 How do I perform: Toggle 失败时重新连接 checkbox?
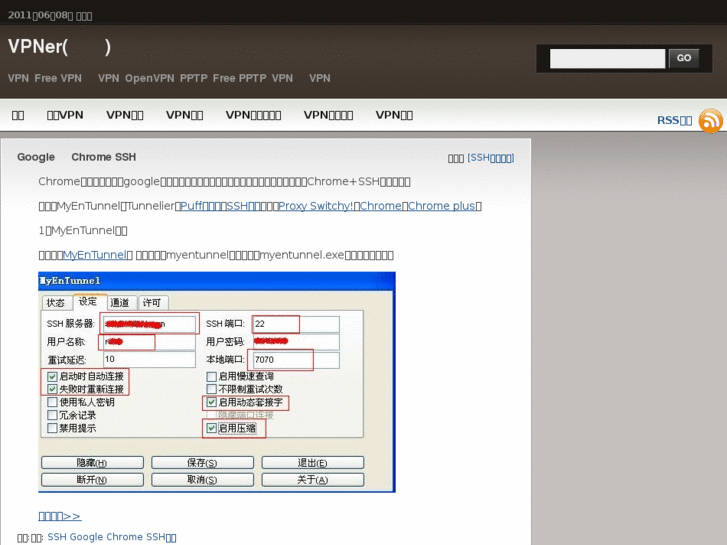52,389
